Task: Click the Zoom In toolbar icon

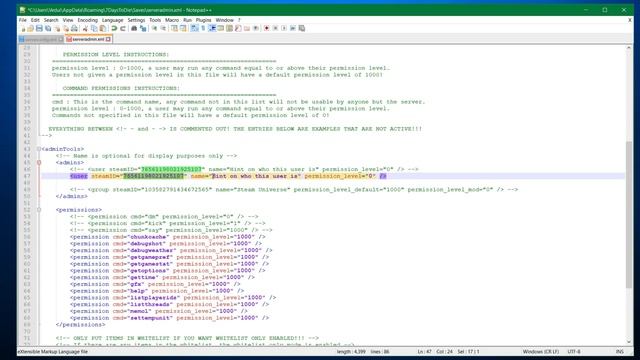Action: pos(154,29)
